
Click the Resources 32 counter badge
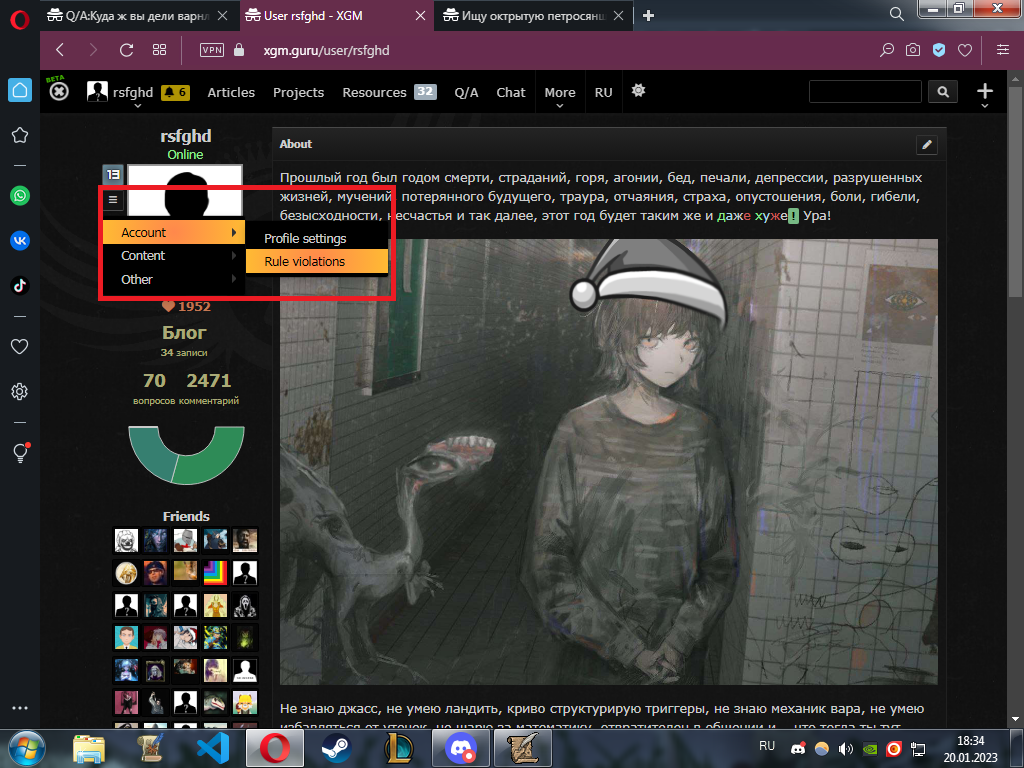425,91
